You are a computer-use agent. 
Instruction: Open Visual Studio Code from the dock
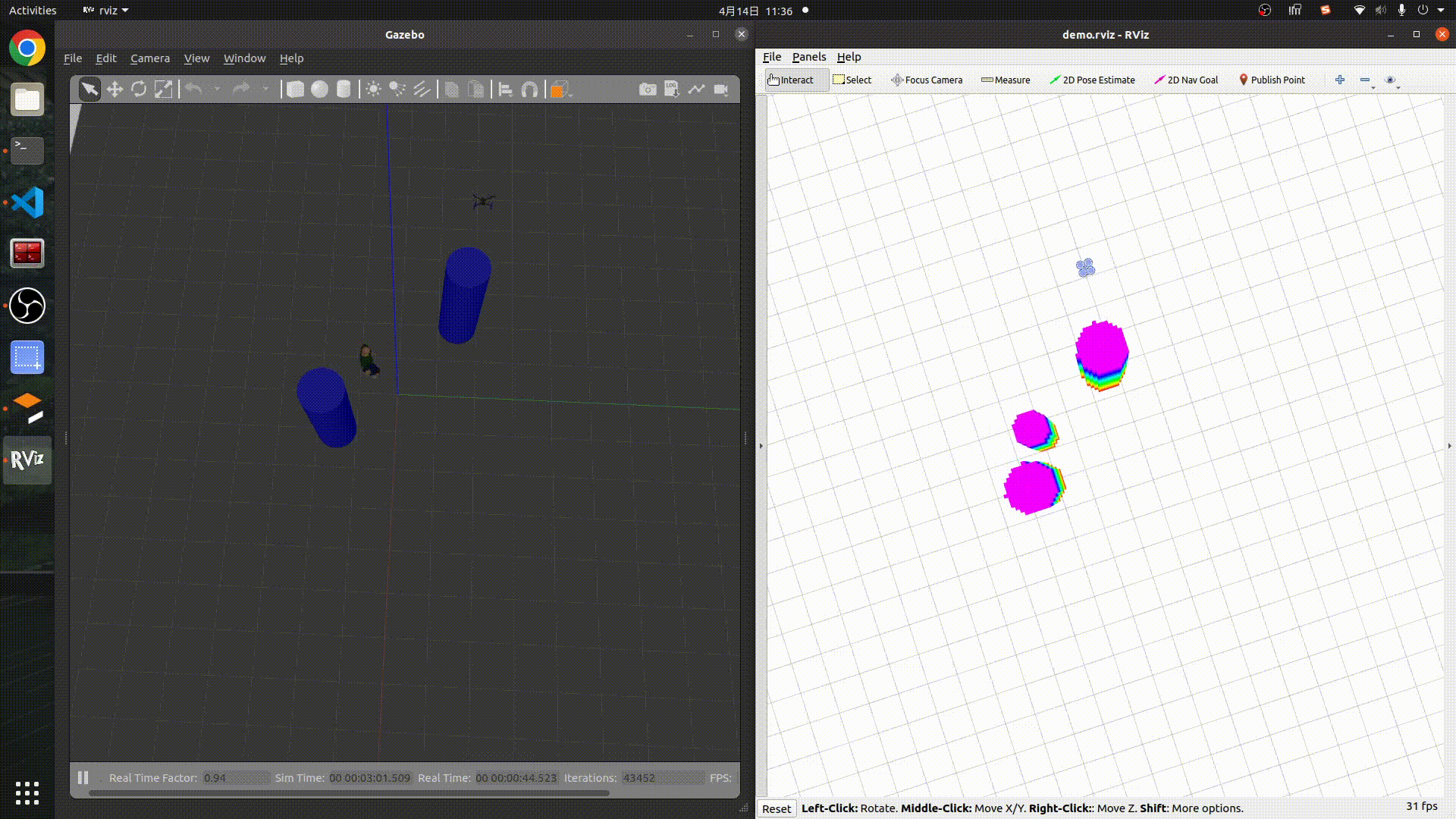point(27,202)
